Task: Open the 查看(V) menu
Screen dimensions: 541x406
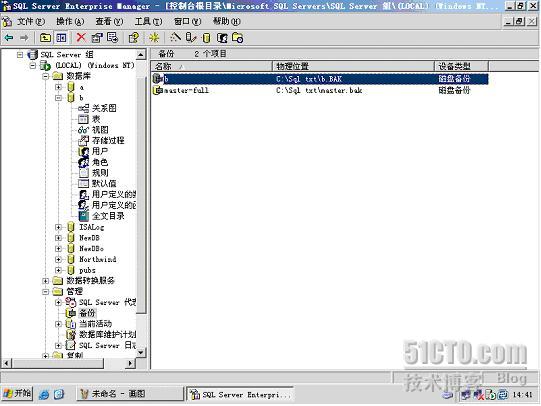Action: point(109,21)
